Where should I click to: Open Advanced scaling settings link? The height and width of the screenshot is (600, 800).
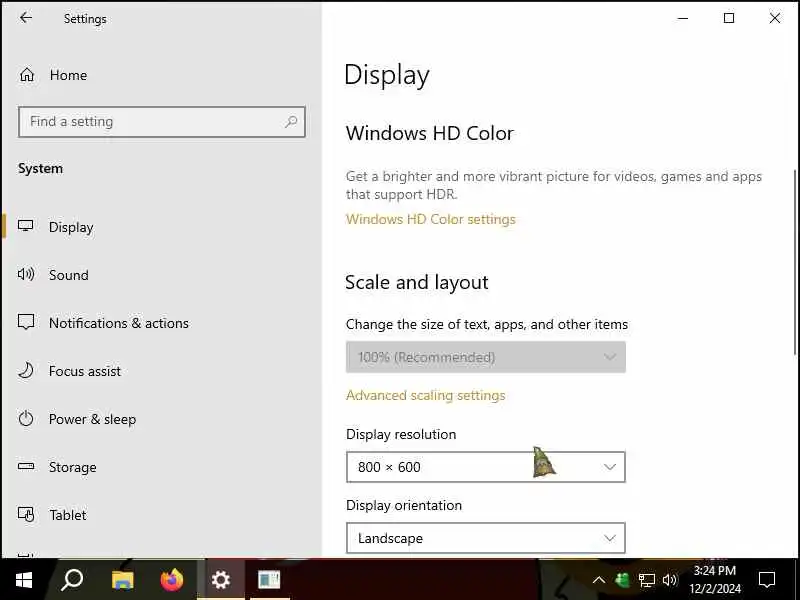pyautogui.click(x=426, y=395)
